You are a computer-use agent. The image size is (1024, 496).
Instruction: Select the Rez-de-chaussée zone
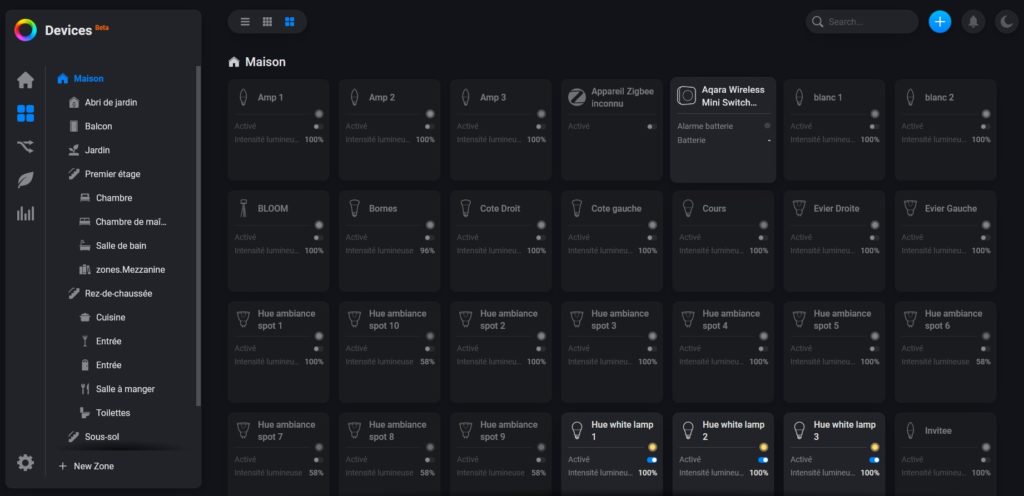point(118,293)
